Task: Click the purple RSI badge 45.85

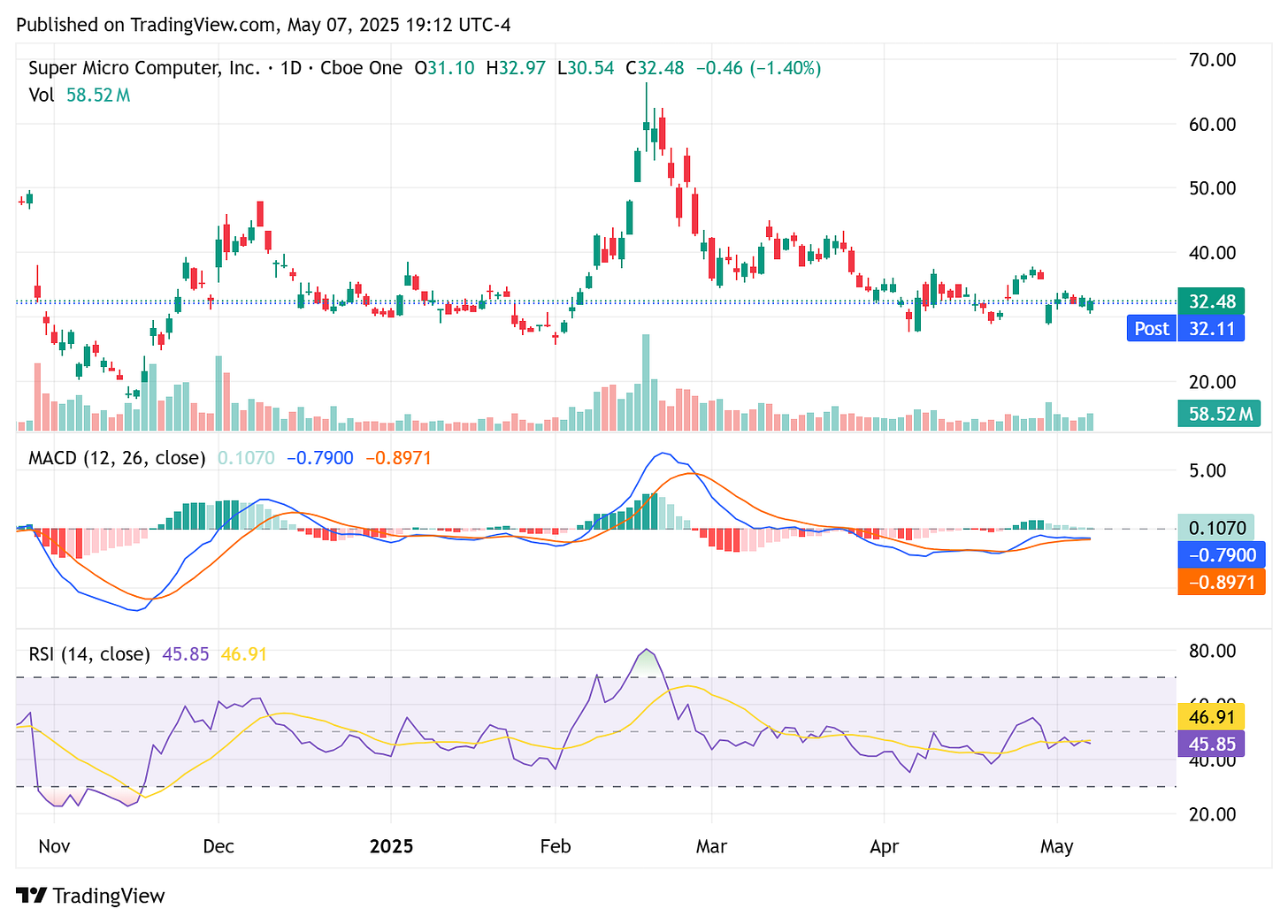Action: pyautogui.click(x=1210, y=745)
